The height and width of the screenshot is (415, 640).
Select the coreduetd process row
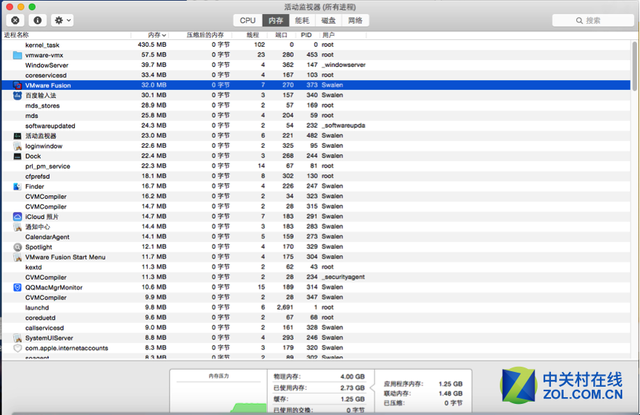click(x=316, y=317)
